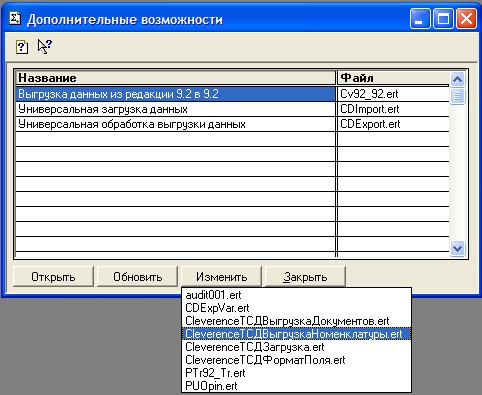
Task: Click the Изменить button
Action: (221, 276)
